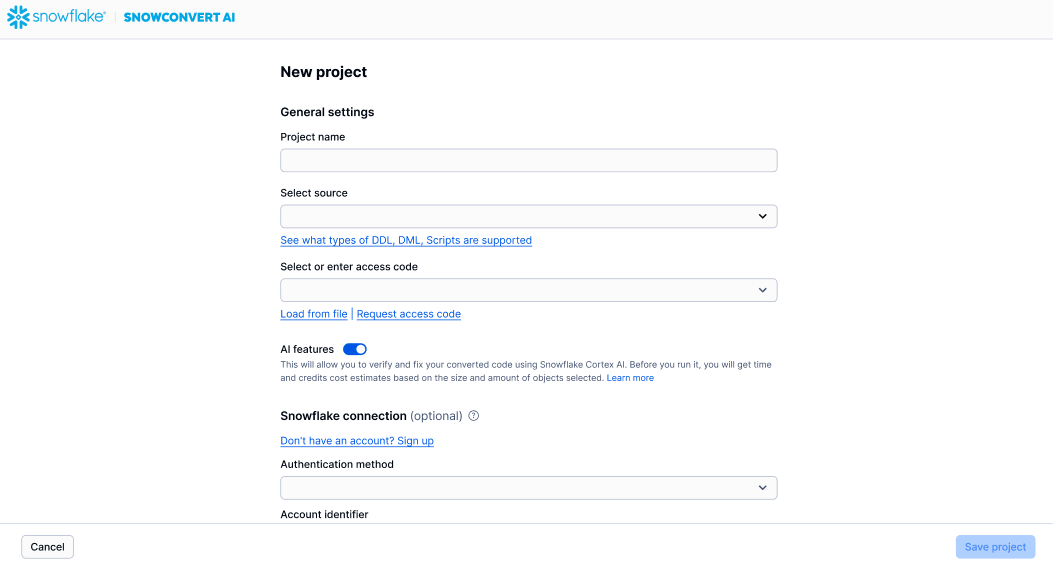Click help icon beside Snowflake connection
The height and width of the screenshot is (567, 1053).
pyautogui.click(x=474, y=416)
